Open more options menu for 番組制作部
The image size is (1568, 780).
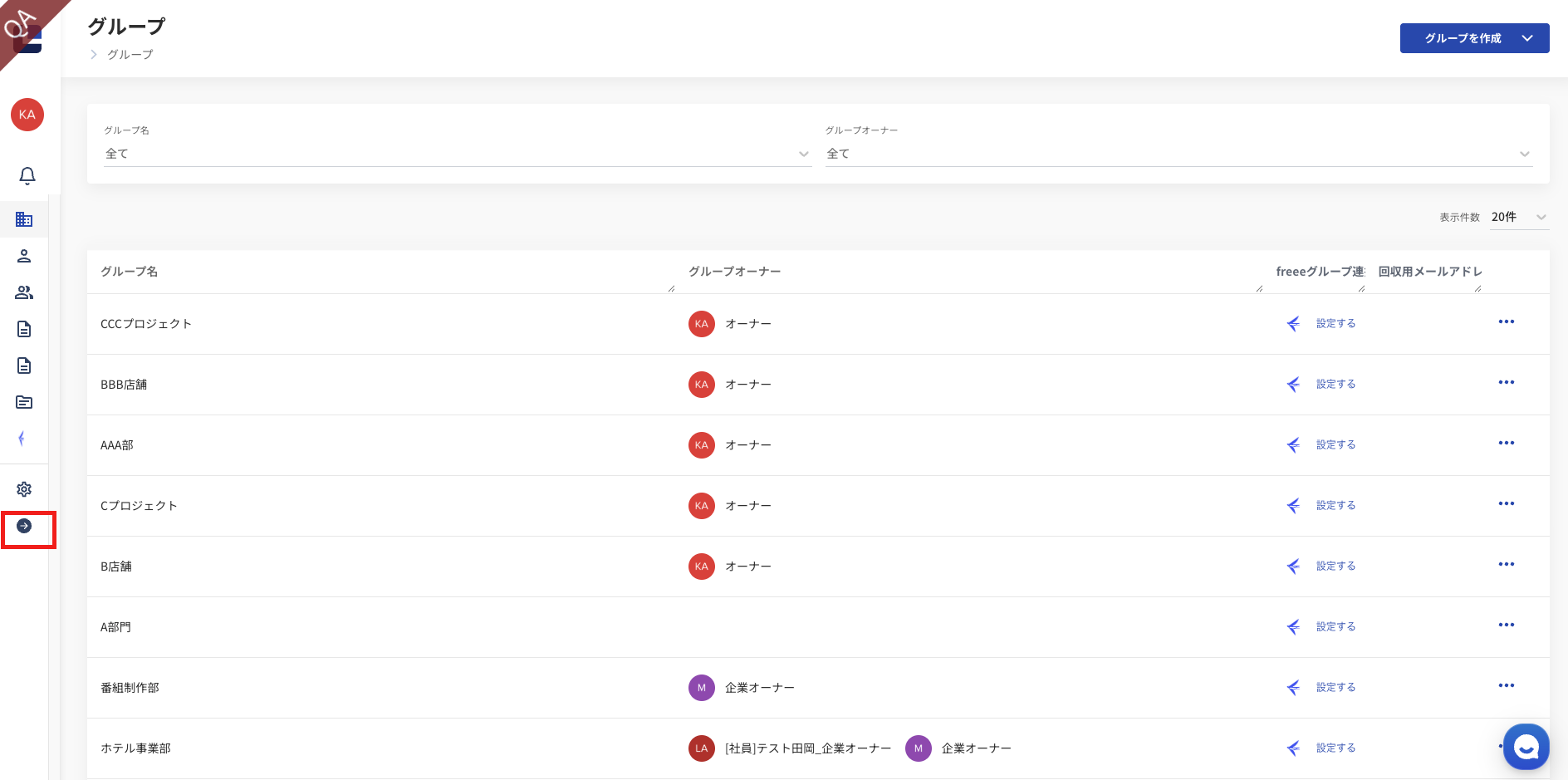1507,686
